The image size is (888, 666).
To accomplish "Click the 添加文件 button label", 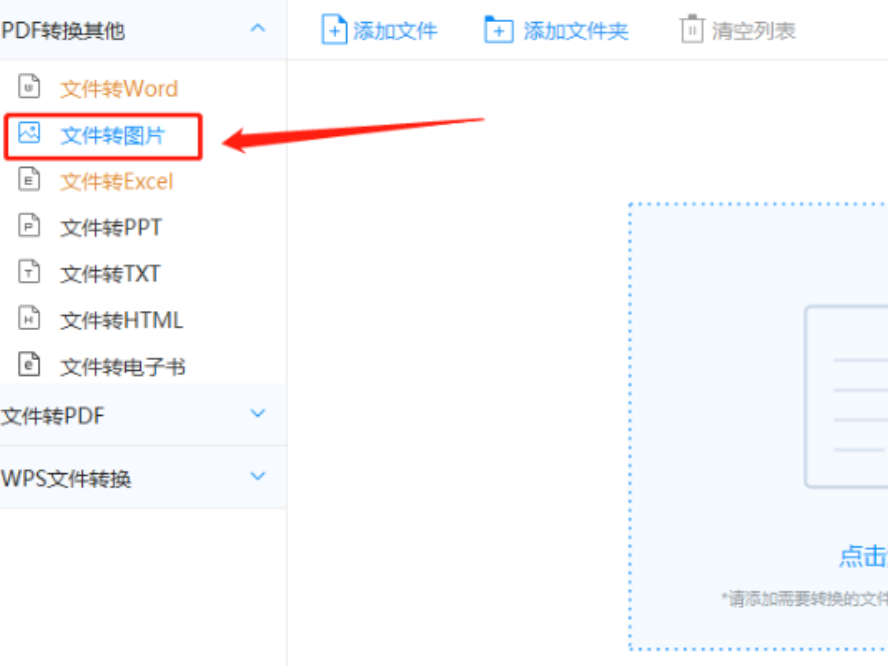I will (x=395, y=31).
